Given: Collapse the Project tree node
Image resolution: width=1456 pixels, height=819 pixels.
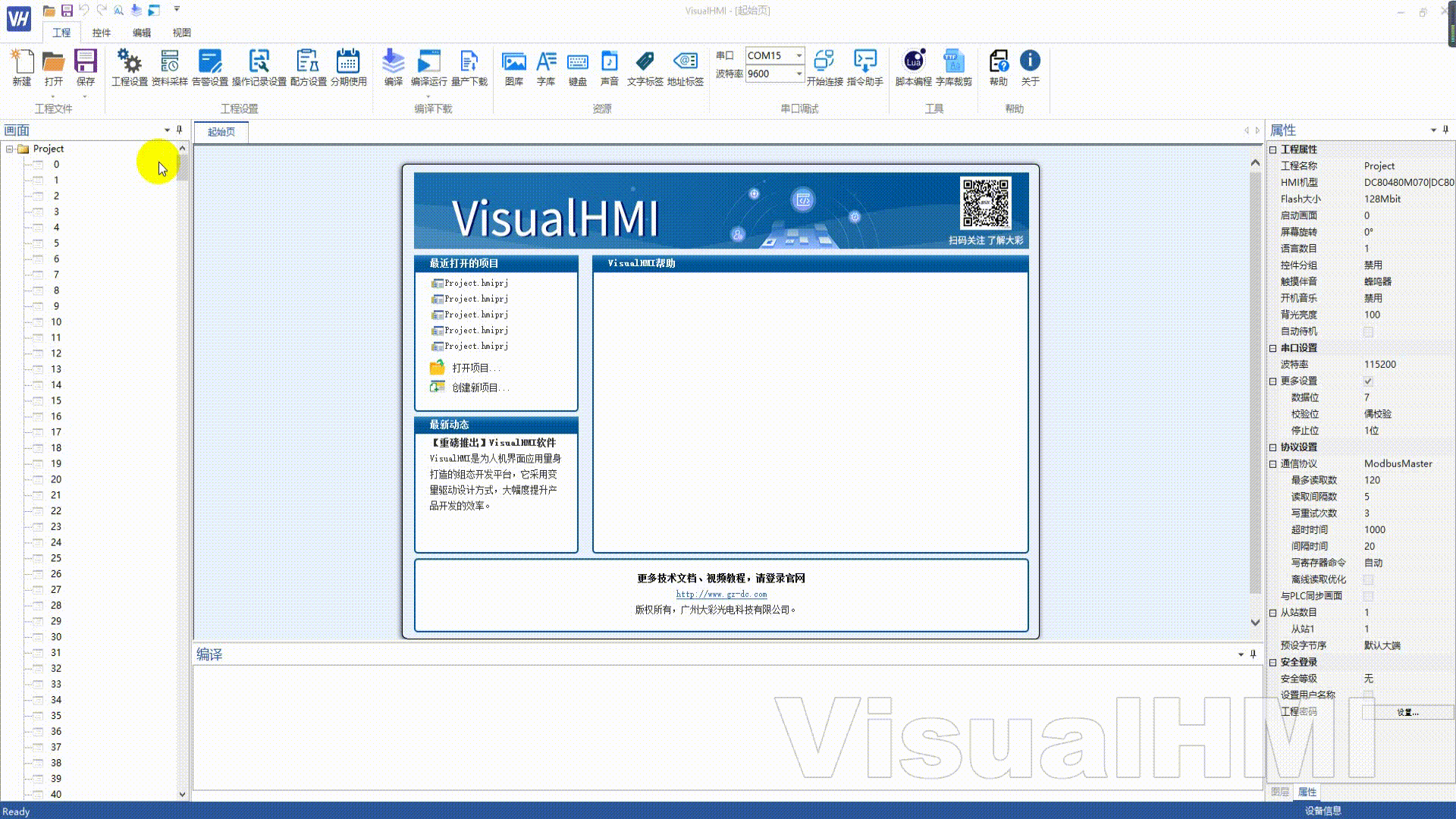Looking at the screenshot, I should pyautogui.click(x=10, y=149).
